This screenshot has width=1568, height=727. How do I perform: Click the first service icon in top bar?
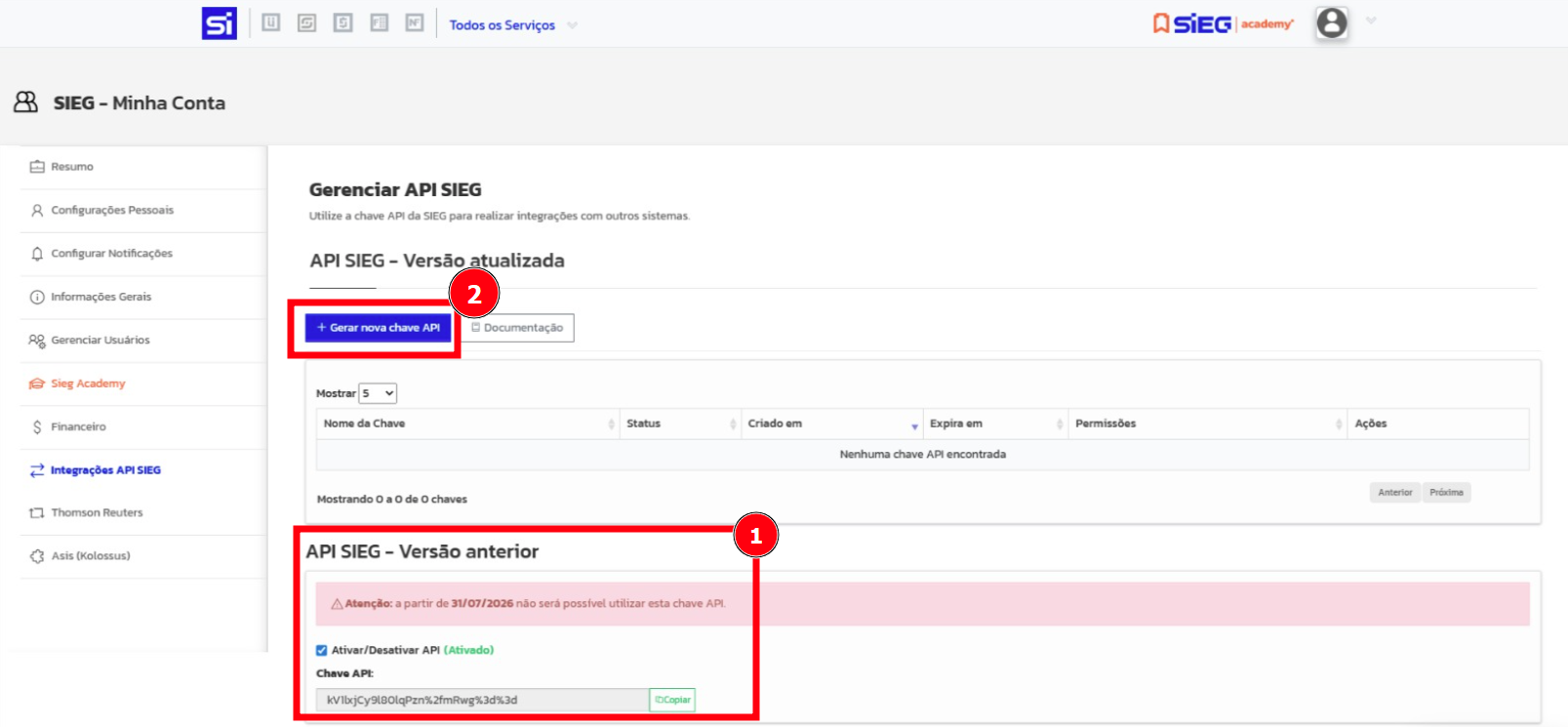point(271,22)
